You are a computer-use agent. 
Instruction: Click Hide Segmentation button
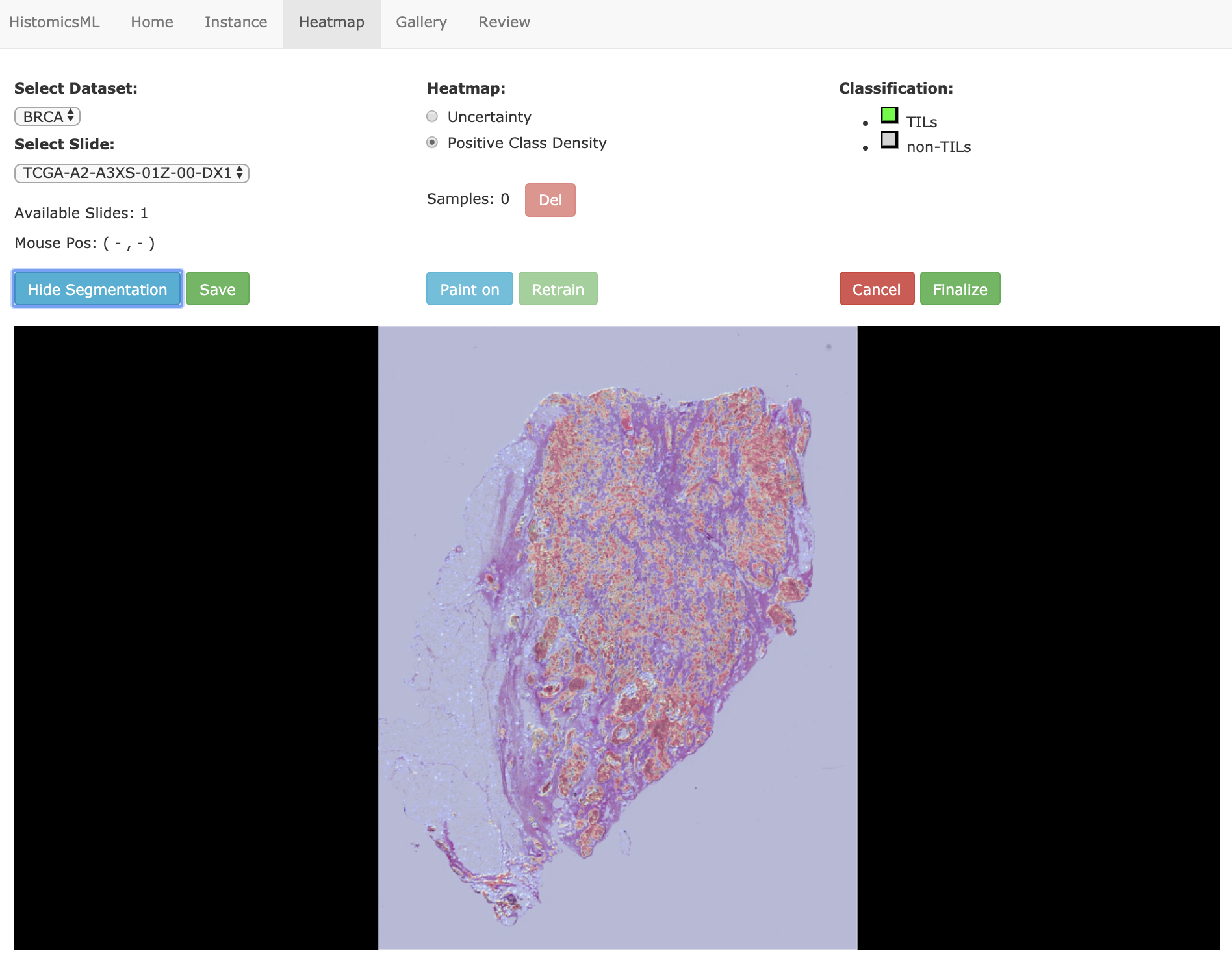tap(97, 289)
